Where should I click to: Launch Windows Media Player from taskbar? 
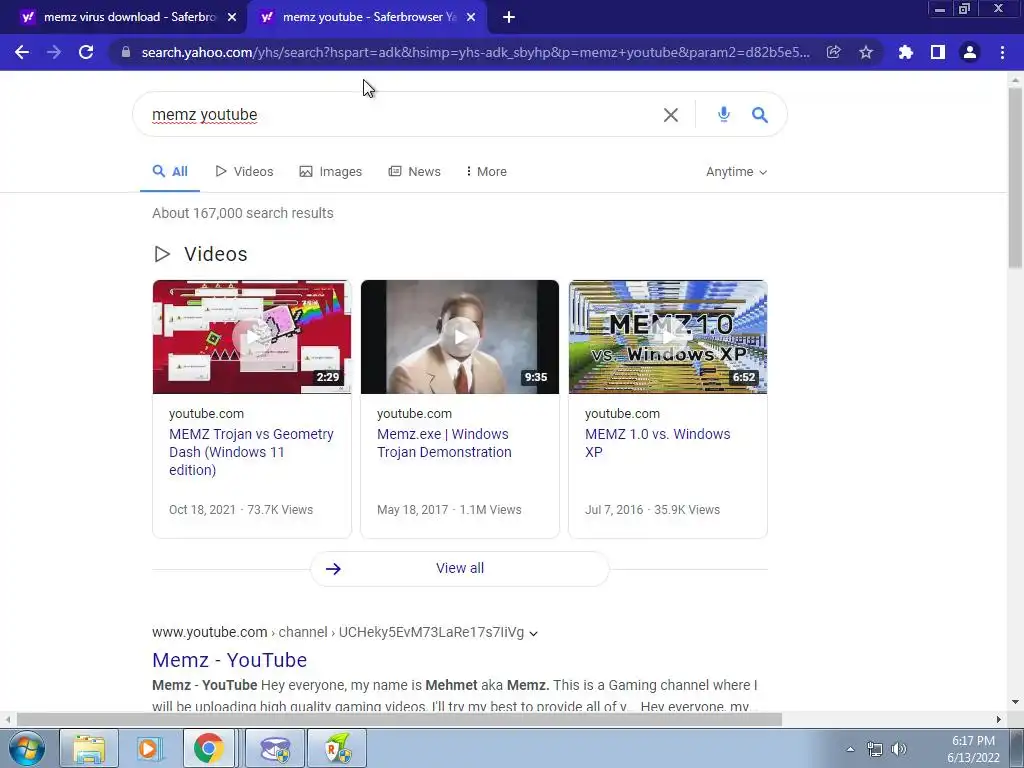148,748
